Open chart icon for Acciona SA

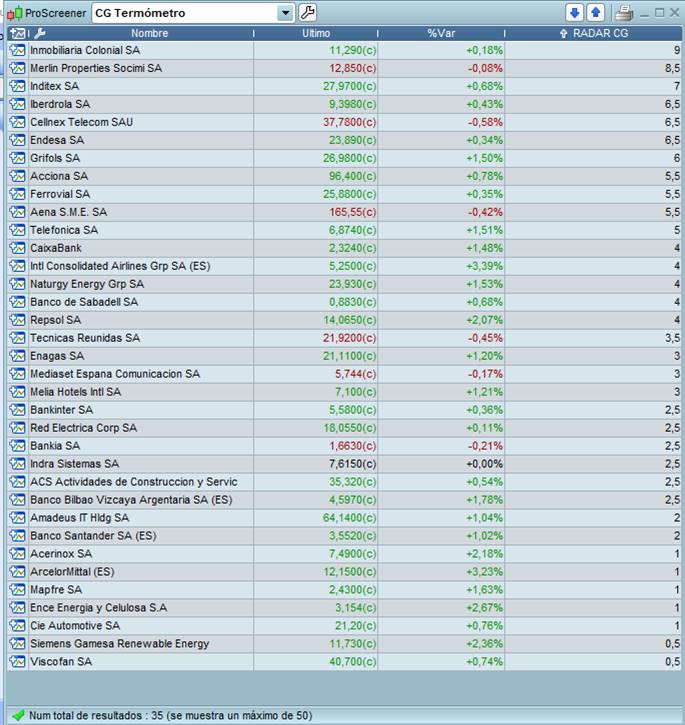(18, 176)
